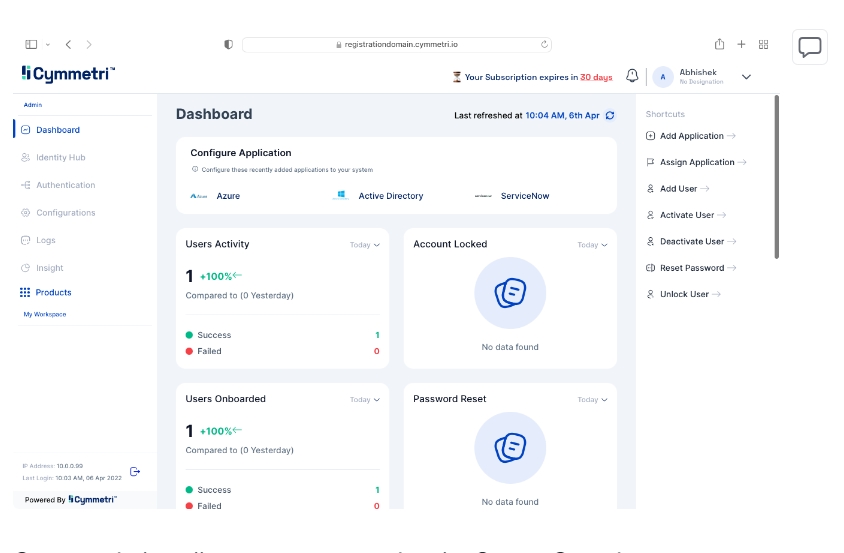This screenshot has height=553, width=844.
Task: Click the browser address bar
Action: click(x=397, y=44)
